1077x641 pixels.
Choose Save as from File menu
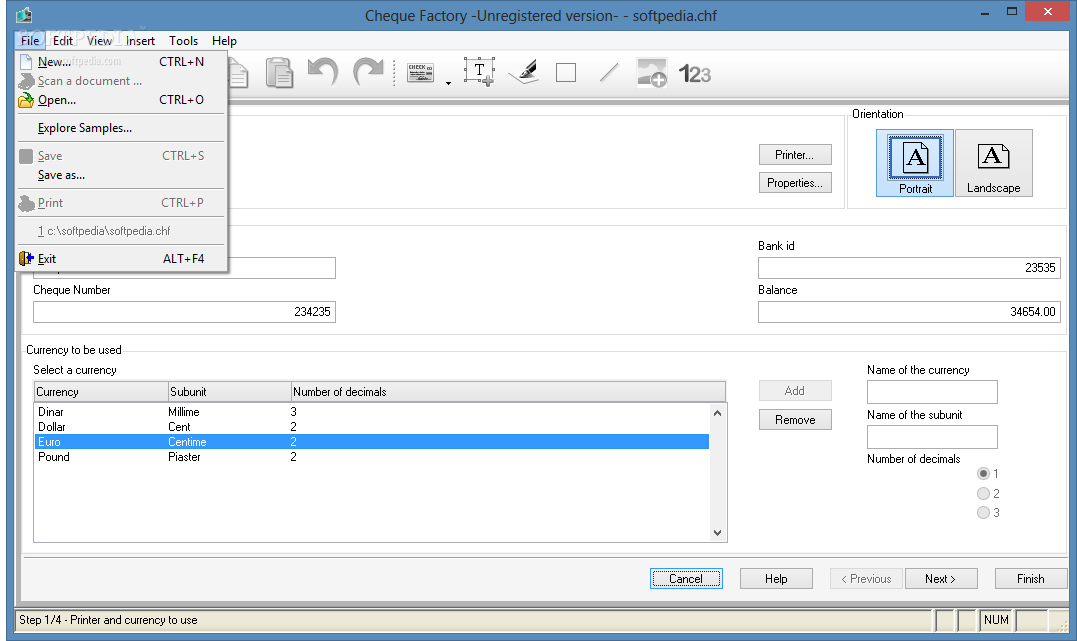tap(122, 175)
